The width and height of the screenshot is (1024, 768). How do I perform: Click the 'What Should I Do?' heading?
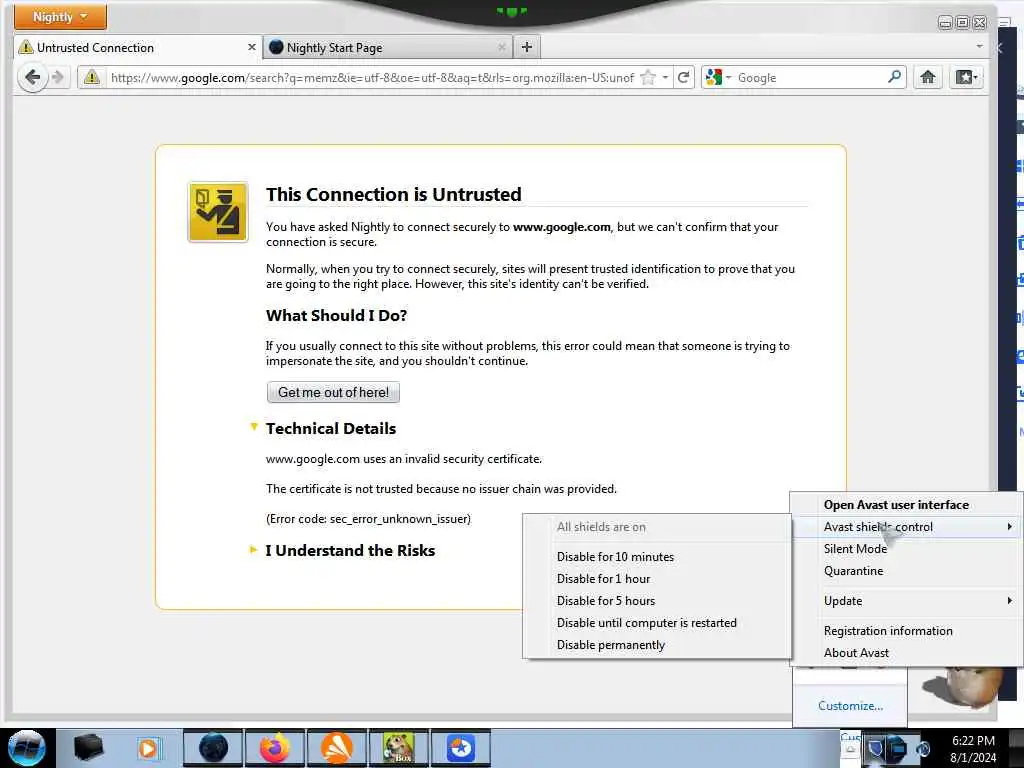[336, 315]
